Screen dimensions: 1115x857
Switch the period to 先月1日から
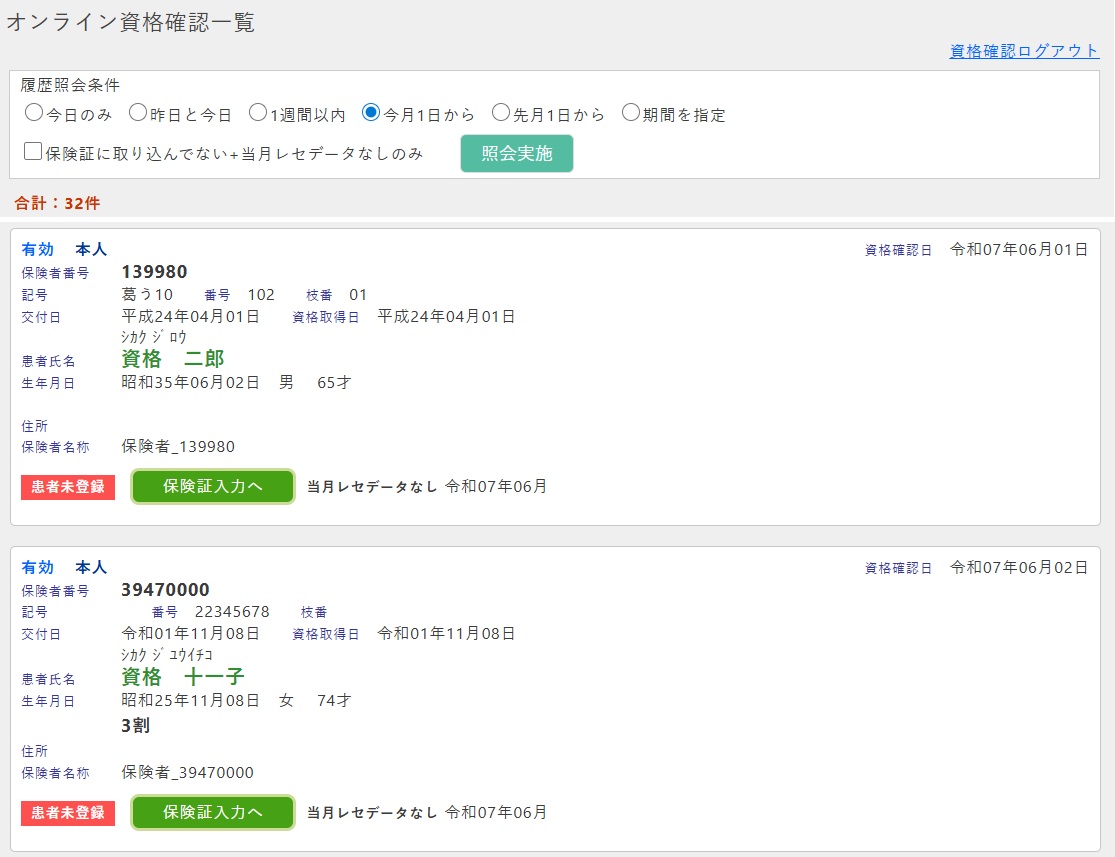pyautogui.click(x=501, y=113)
